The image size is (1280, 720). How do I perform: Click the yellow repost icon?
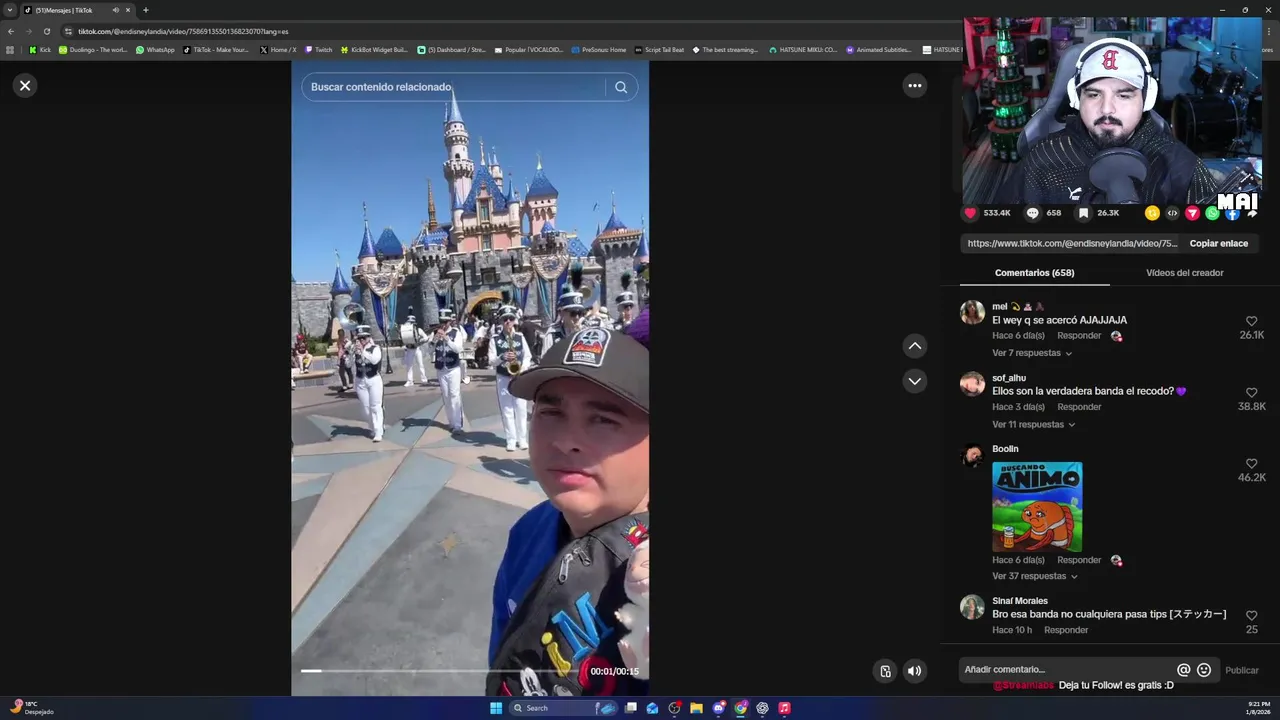[1152, 213]
